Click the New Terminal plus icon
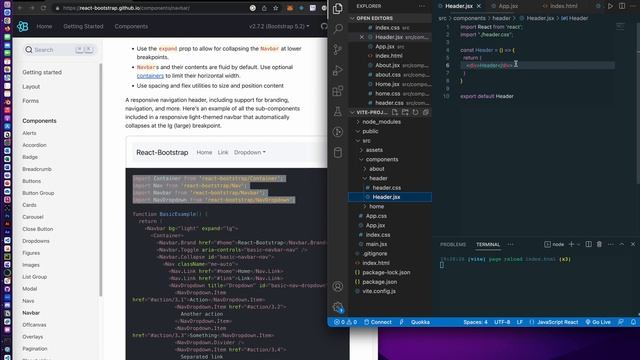Viewport: 640px width, 360px height. click(x=571, y=244)
